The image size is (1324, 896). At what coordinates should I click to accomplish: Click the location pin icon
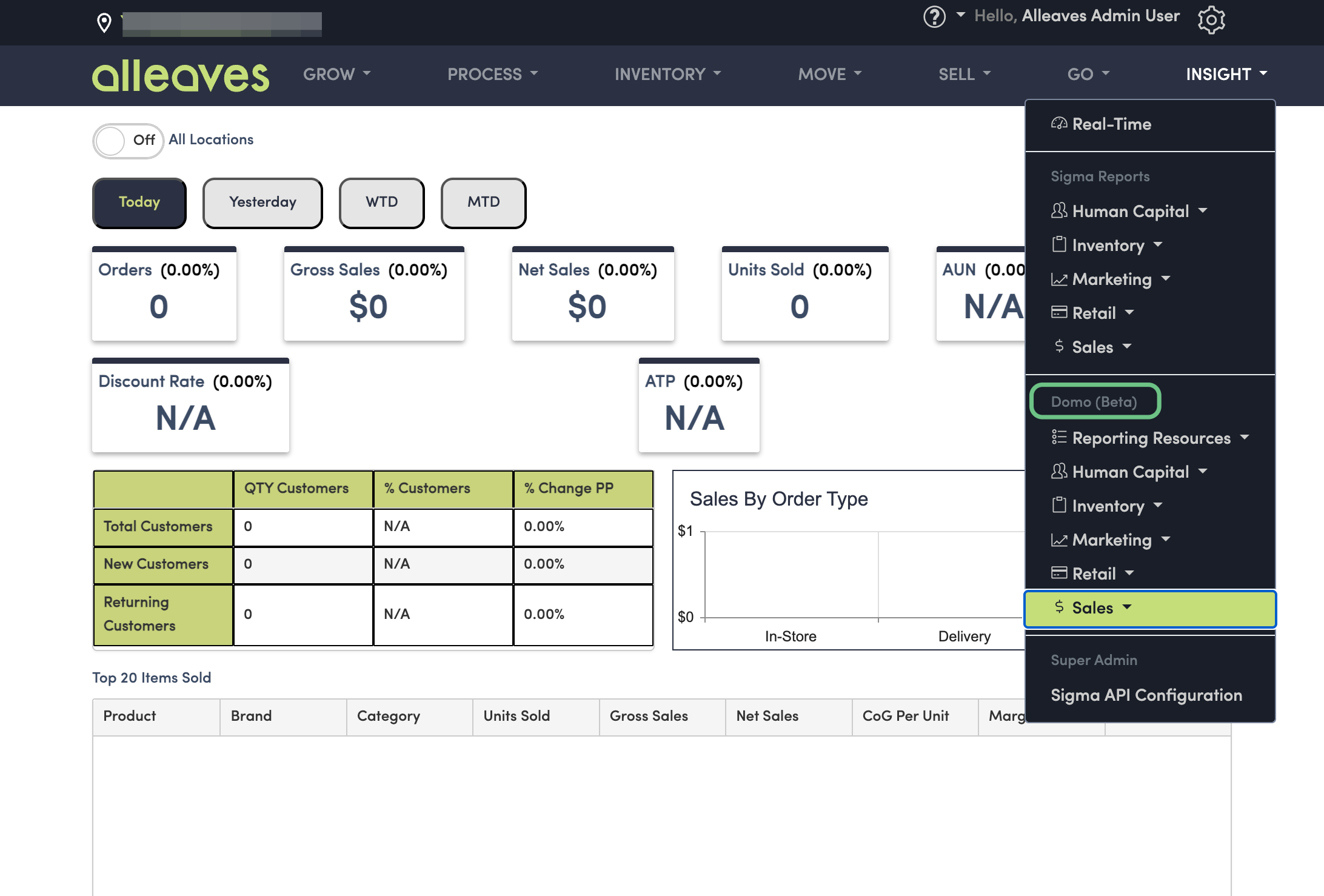[104, 23]
